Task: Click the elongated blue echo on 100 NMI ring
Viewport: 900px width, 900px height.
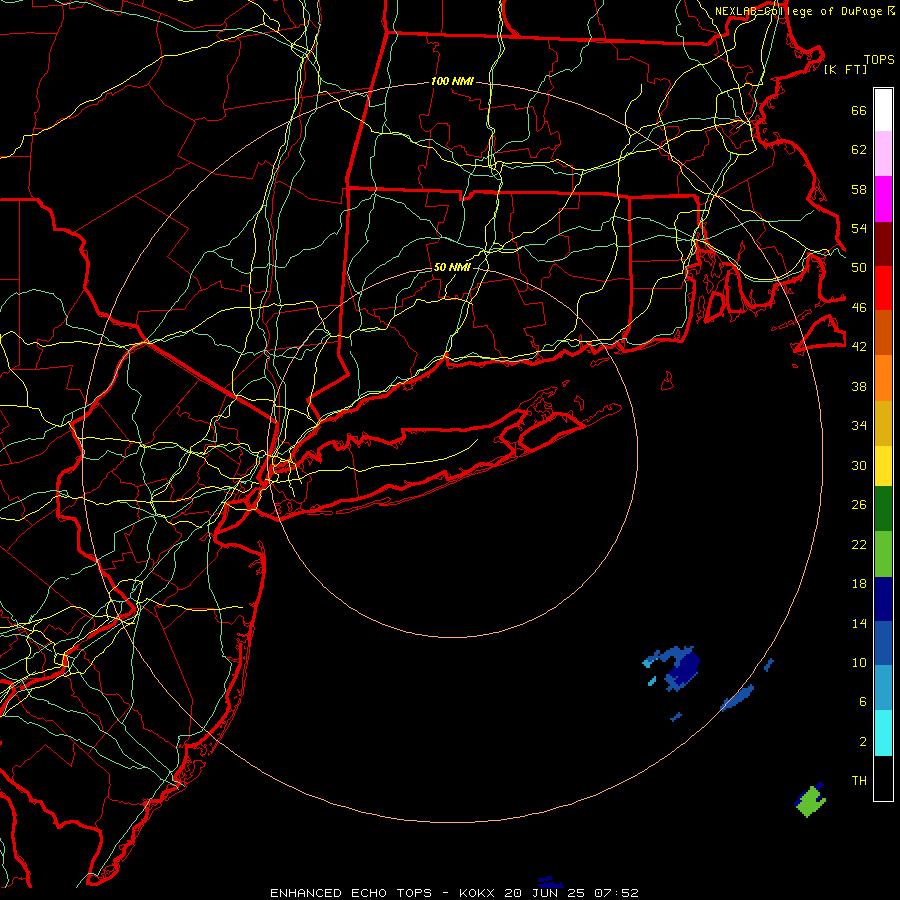Action: (738, 698)
